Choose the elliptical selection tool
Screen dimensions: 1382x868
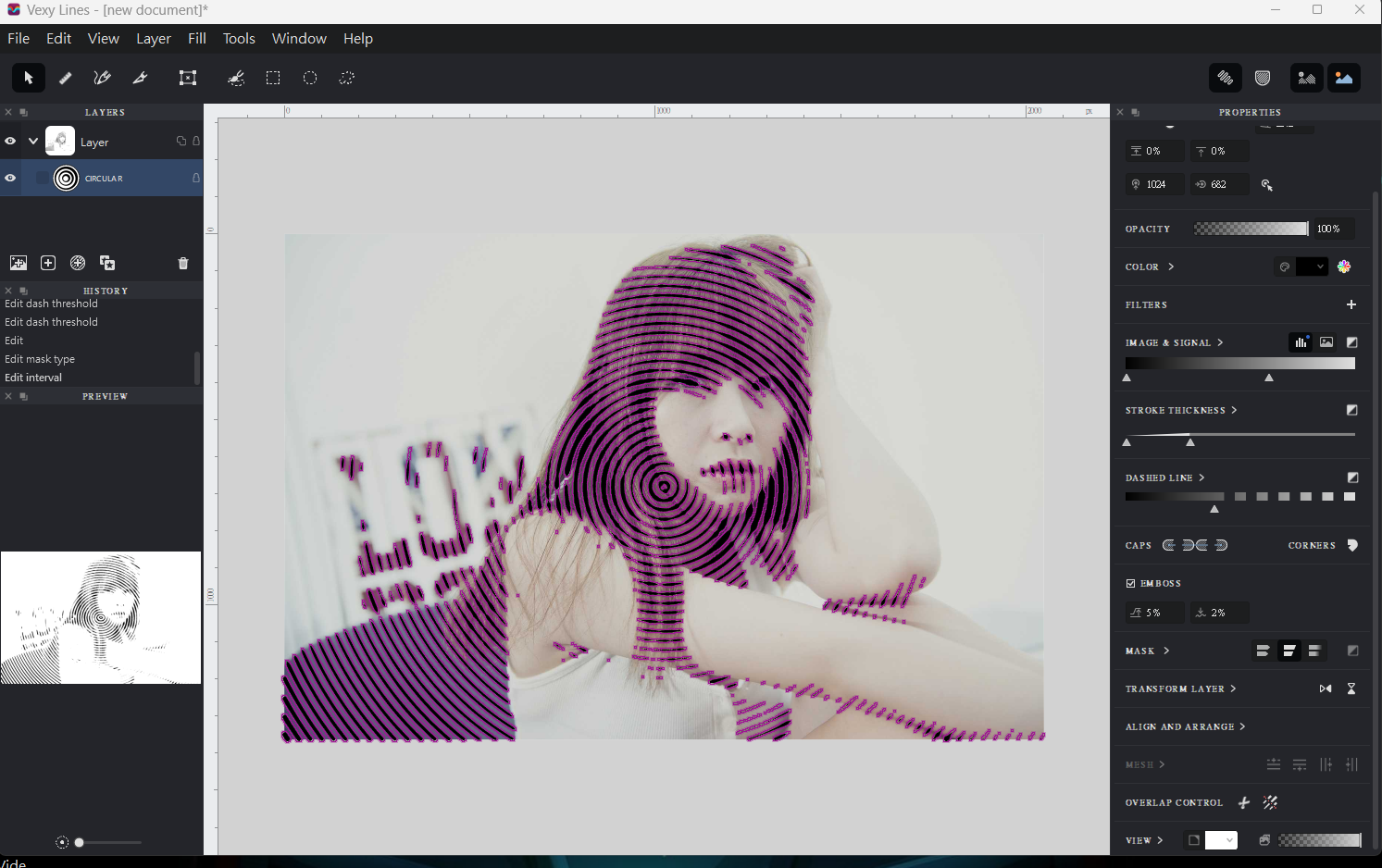coord(310,78)
